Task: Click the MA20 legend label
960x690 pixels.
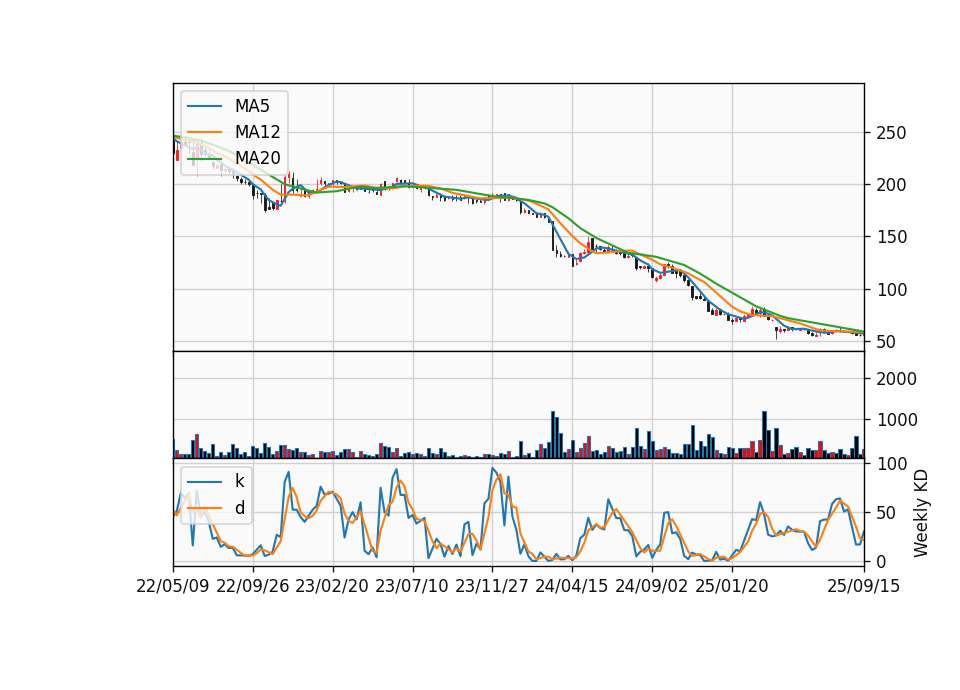Action: (257, 158)
